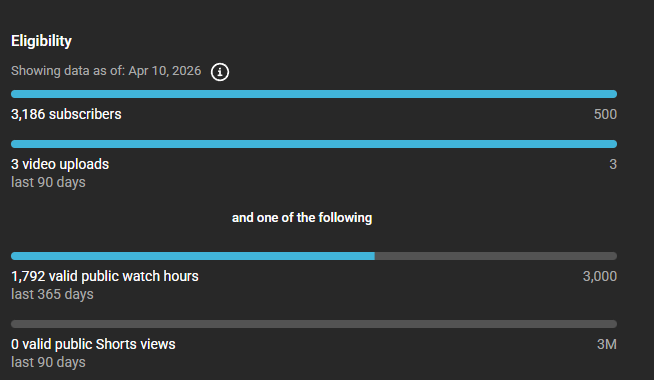Click the watch hours progress bar
This screenshot has width=654, height=380.
[x=314, y=256]
